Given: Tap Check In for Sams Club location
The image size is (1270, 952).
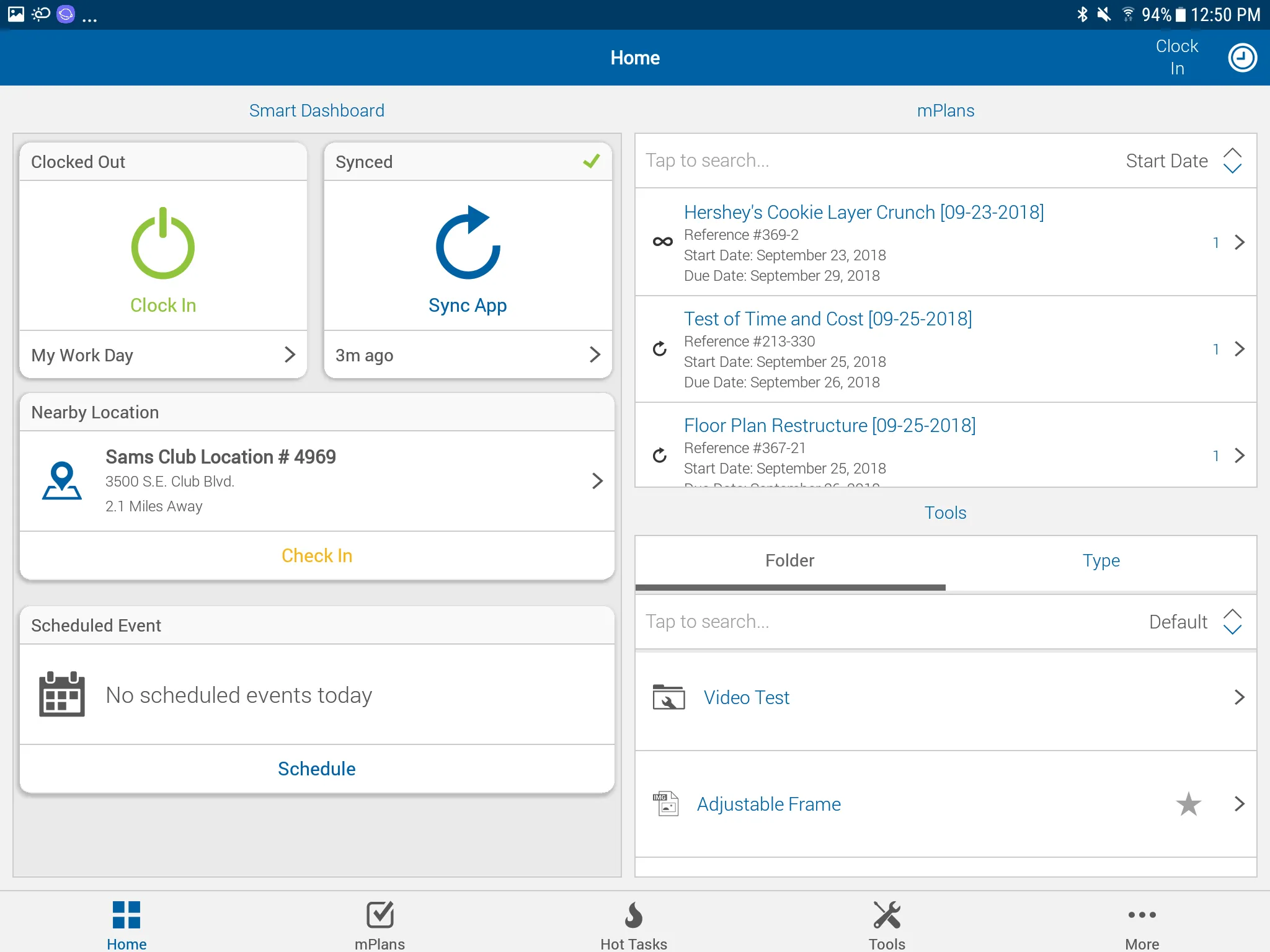Looking at the screenshot, I should pos(317,554).
